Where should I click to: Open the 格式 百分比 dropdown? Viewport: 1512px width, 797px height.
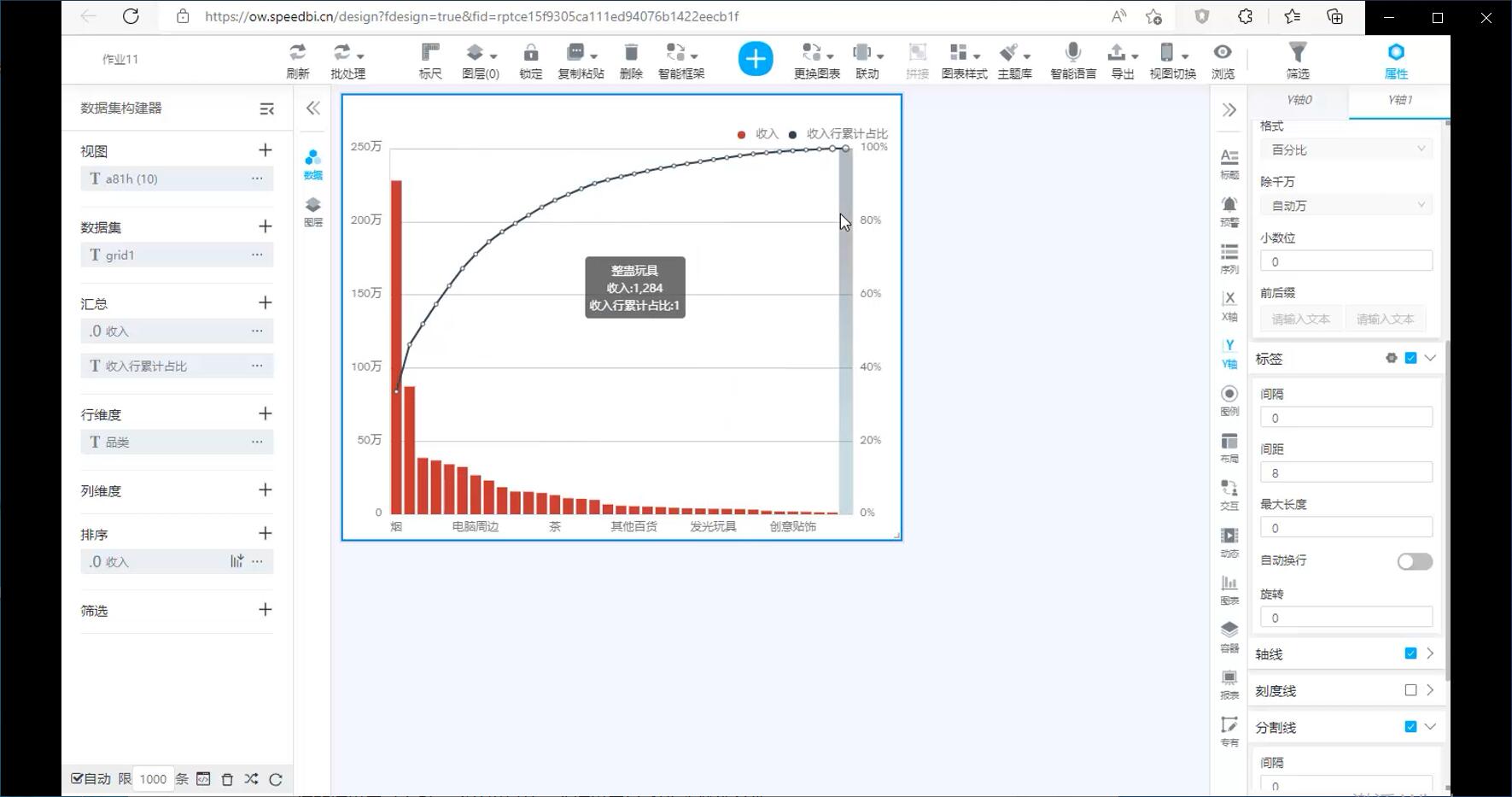click(x=1346, y=149)
